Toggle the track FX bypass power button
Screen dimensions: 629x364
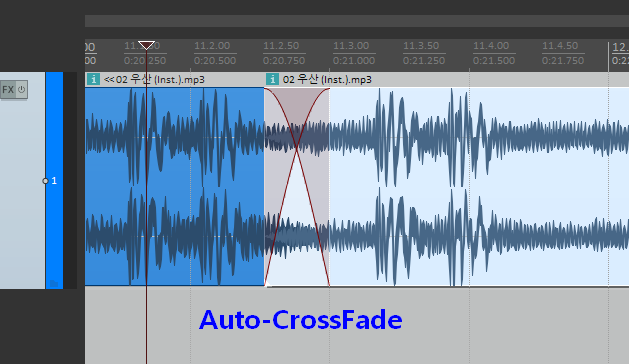pos(22,89)
